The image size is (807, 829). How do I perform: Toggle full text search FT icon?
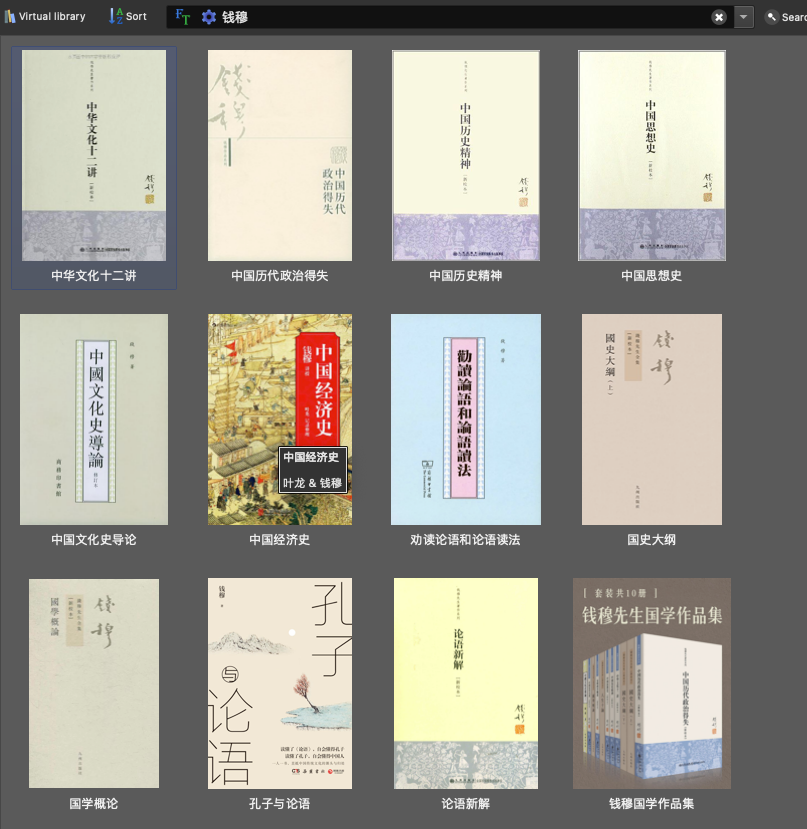pos(182,17)
